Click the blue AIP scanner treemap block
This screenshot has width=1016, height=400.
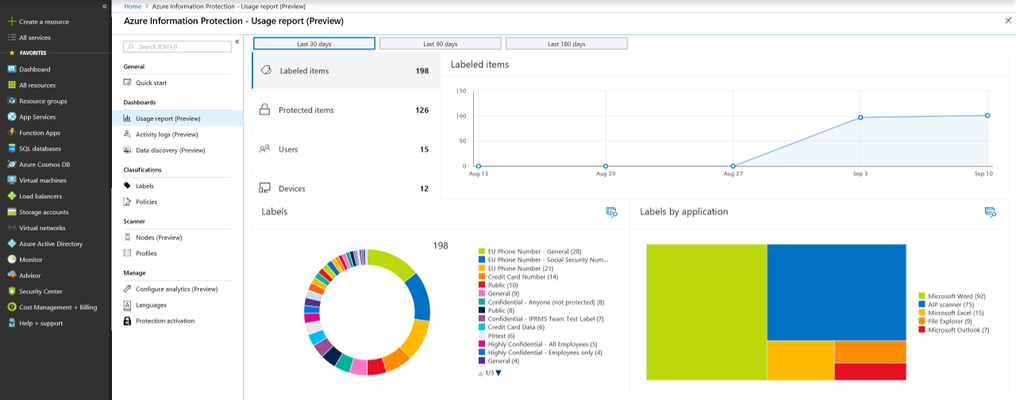tap(837, 292)
